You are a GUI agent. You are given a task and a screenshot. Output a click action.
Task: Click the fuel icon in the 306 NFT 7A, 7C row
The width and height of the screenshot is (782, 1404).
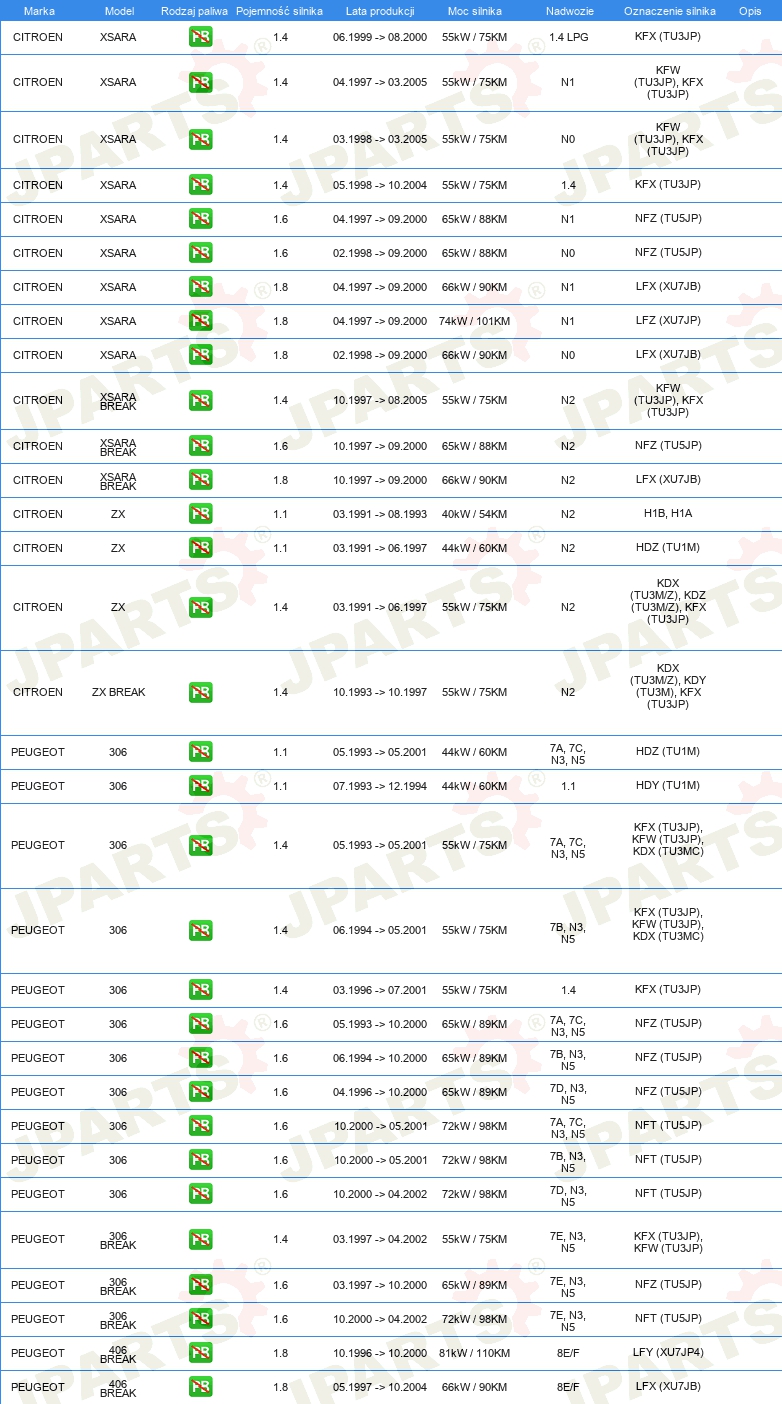201,1126
